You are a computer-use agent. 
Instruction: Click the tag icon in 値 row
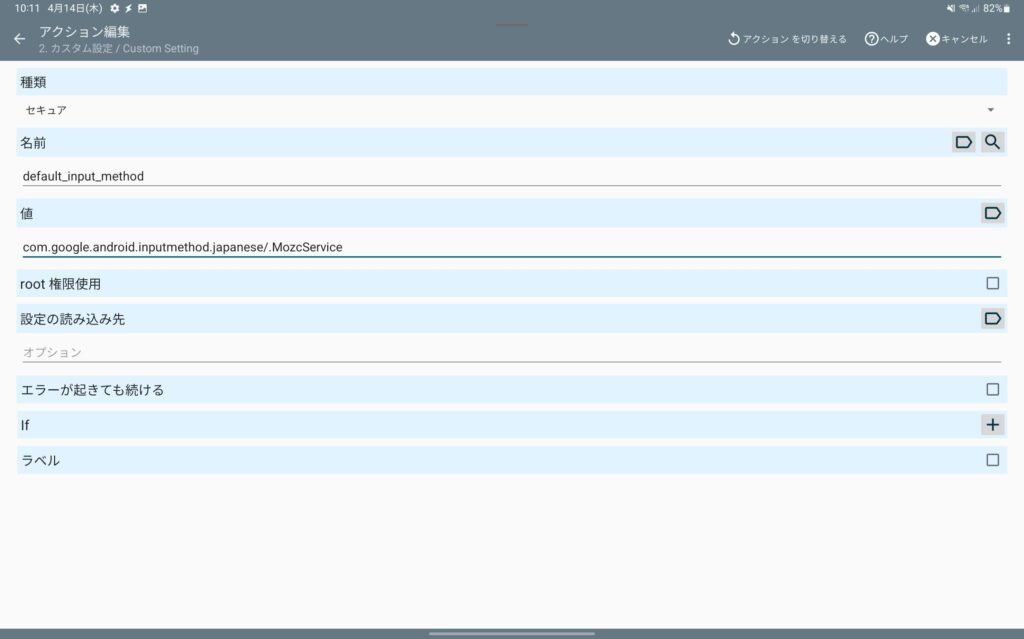tap(993, 213)
